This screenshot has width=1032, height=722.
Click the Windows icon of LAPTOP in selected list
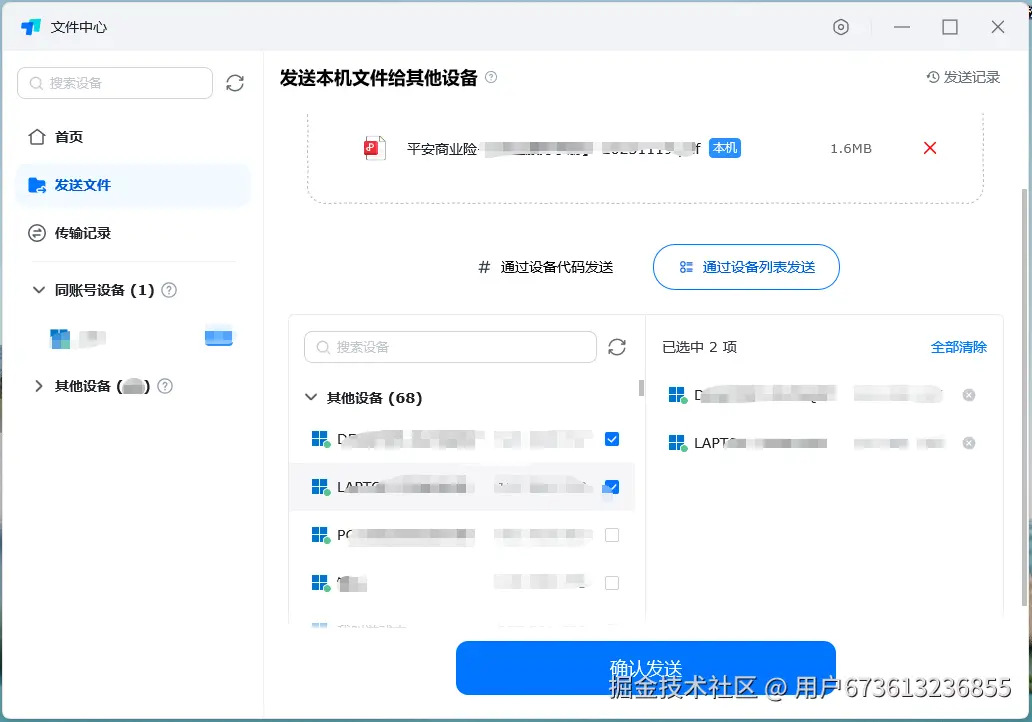677,443
